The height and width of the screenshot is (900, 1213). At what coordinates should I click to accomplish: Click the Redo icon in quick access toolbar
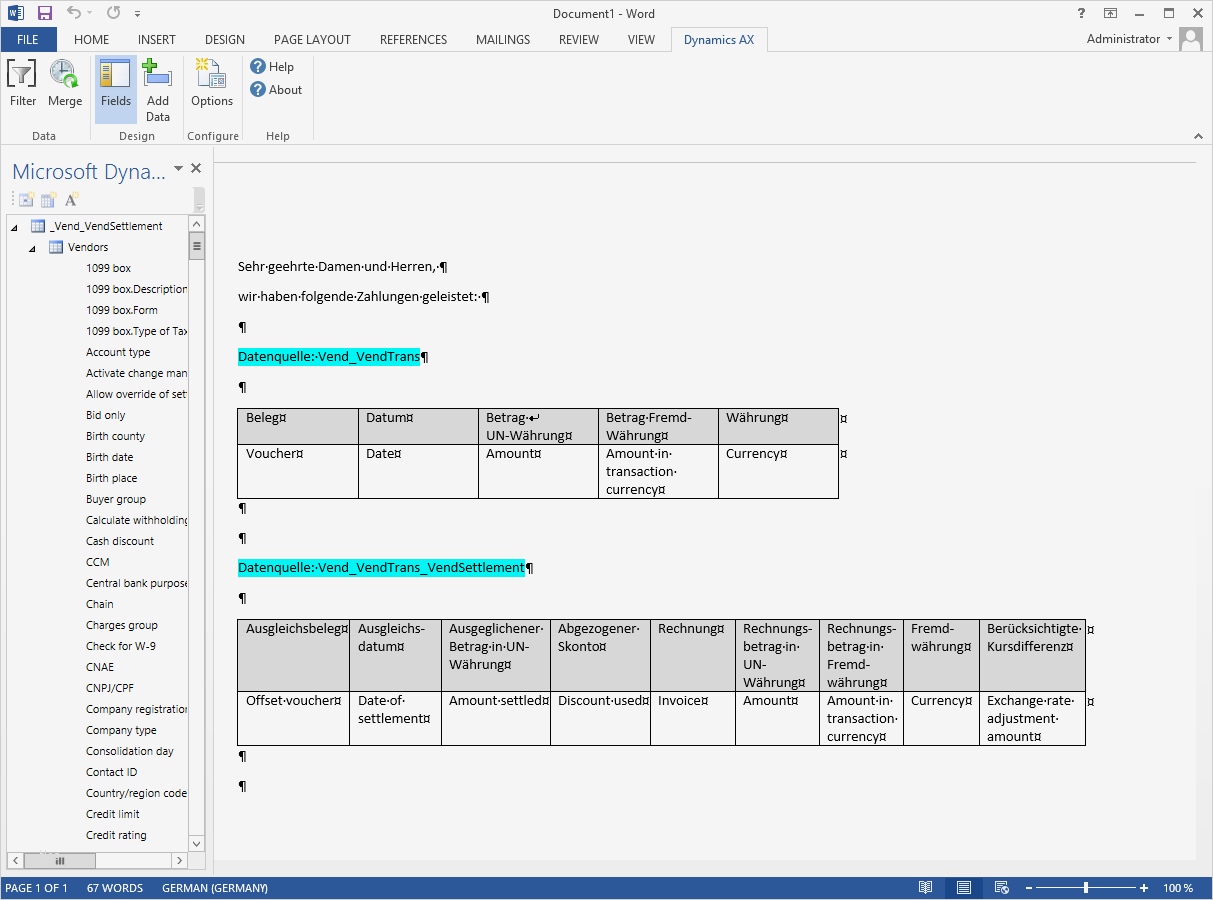coord(113,13)
